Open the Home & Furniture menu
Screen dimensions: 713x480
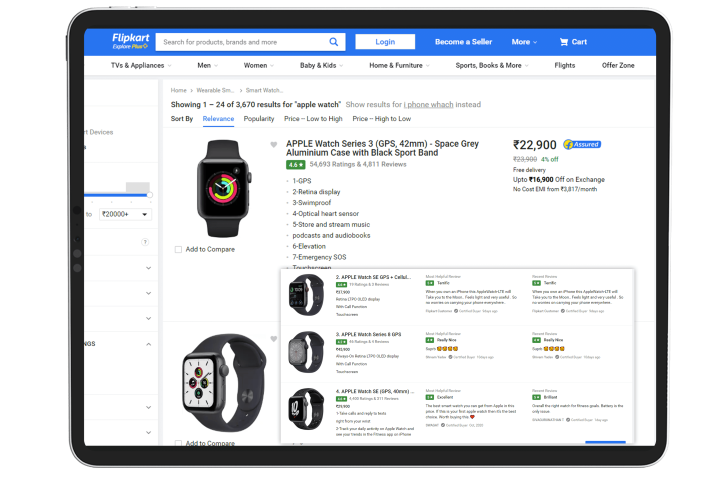[x=399, y=65]
